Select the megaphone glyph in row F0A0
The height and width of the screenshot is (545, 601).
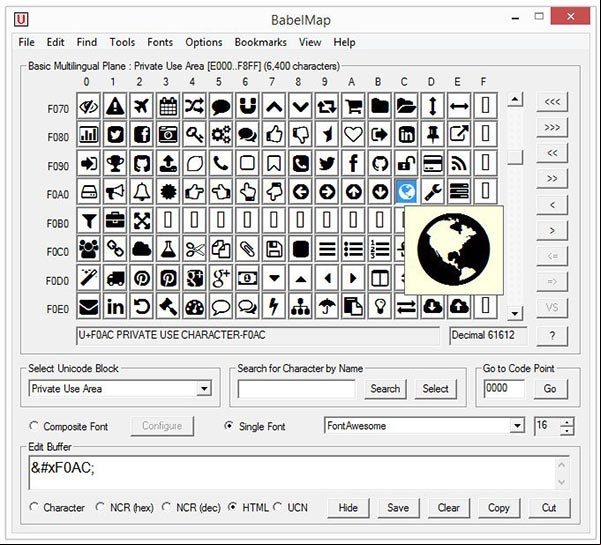tap(115, 192)
